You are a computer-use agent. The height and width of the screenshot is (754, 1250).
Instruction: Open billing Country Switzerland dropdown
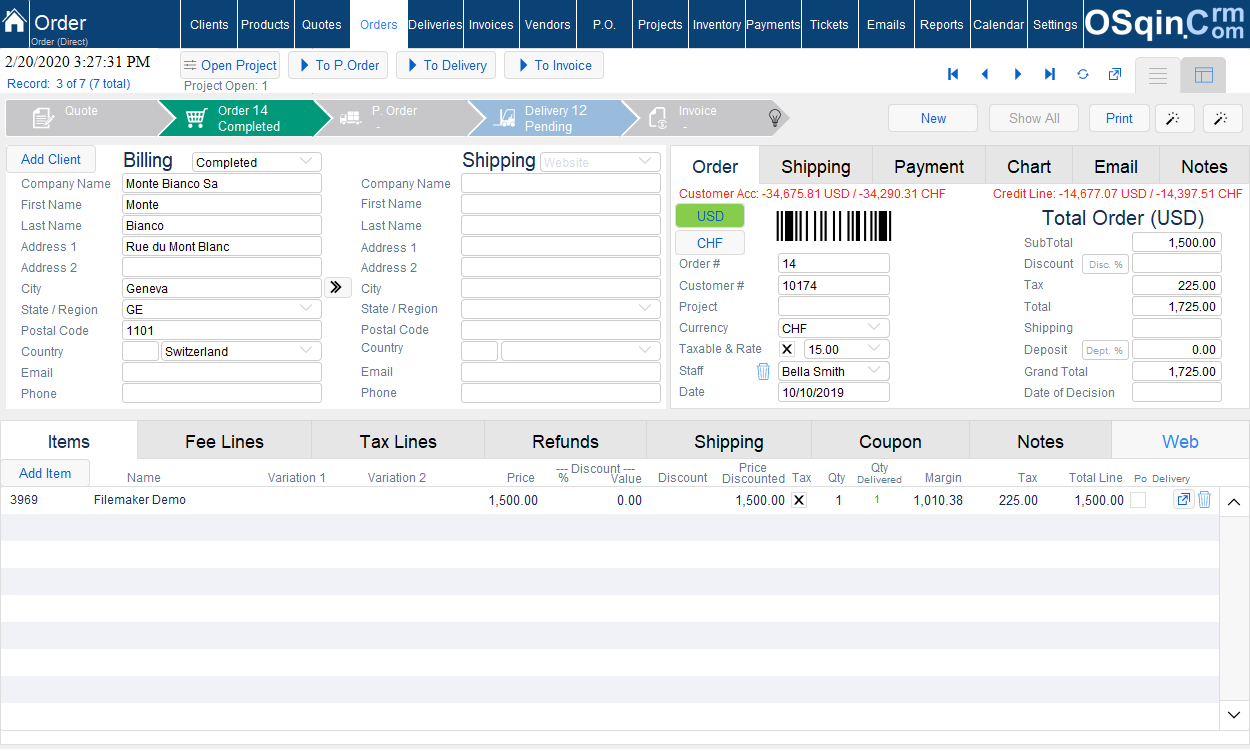point(241,352)
